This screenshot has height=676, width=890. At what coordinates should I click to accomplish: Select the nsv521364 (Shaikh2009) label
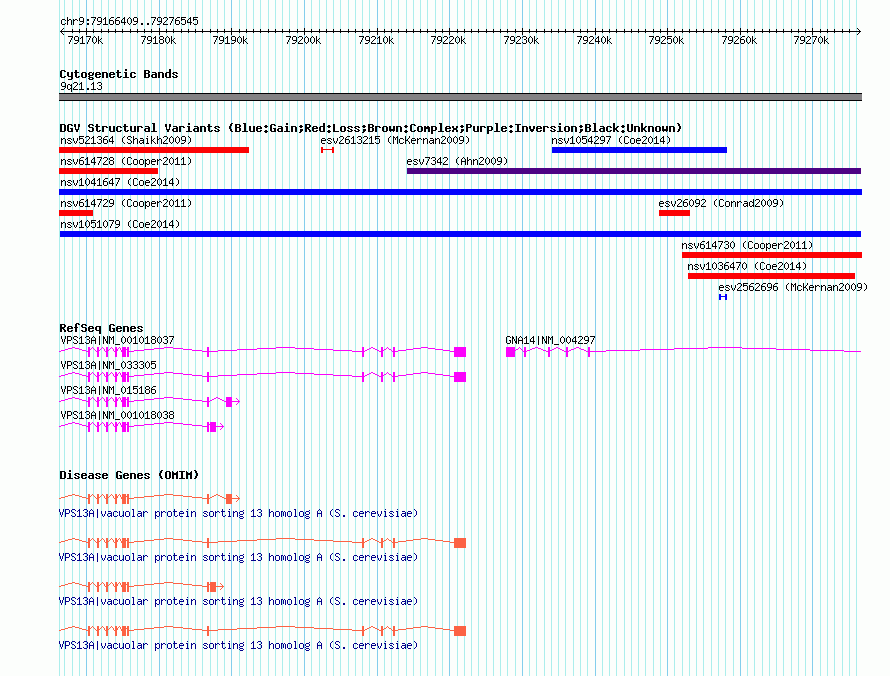click(x=126, y=140)
